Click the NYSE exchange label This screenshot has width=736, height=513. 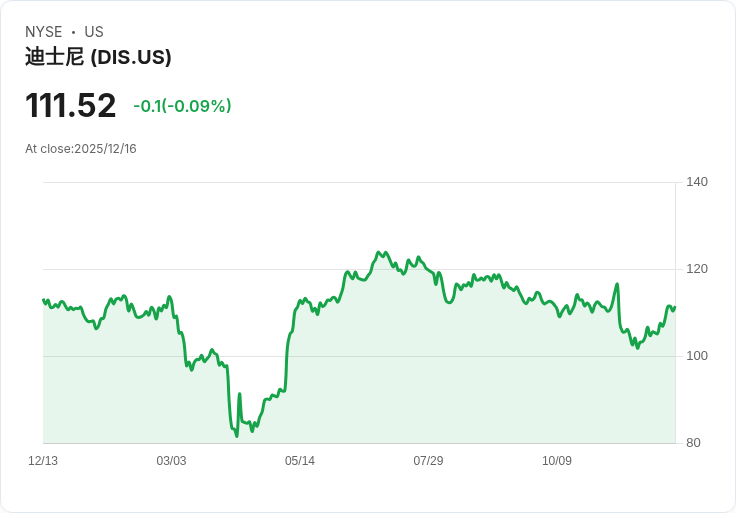pos(43,32)
